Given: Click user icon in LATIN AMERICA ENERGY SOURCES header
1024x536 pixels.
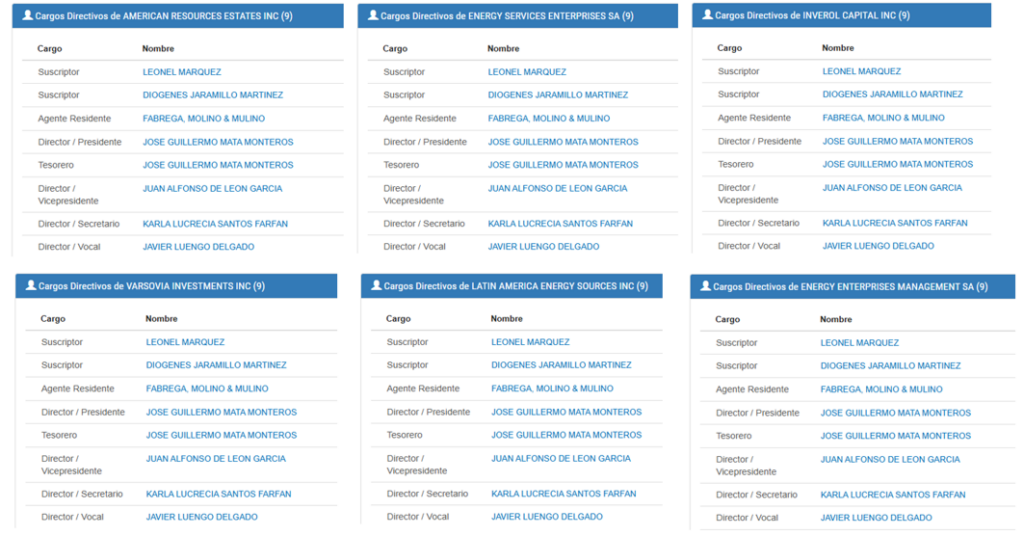Looking at the screenshot, I should pos(376,285).
